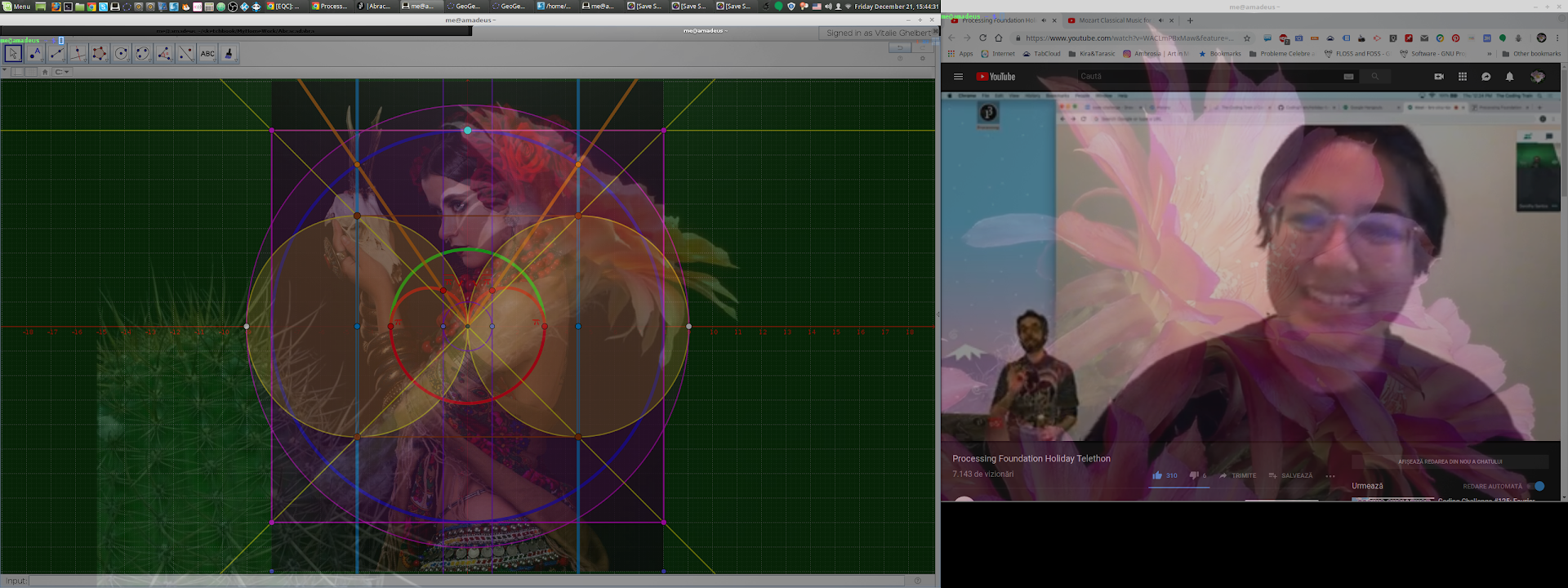Click the network Wi-Fi tray icon

[x=848, y=7]
